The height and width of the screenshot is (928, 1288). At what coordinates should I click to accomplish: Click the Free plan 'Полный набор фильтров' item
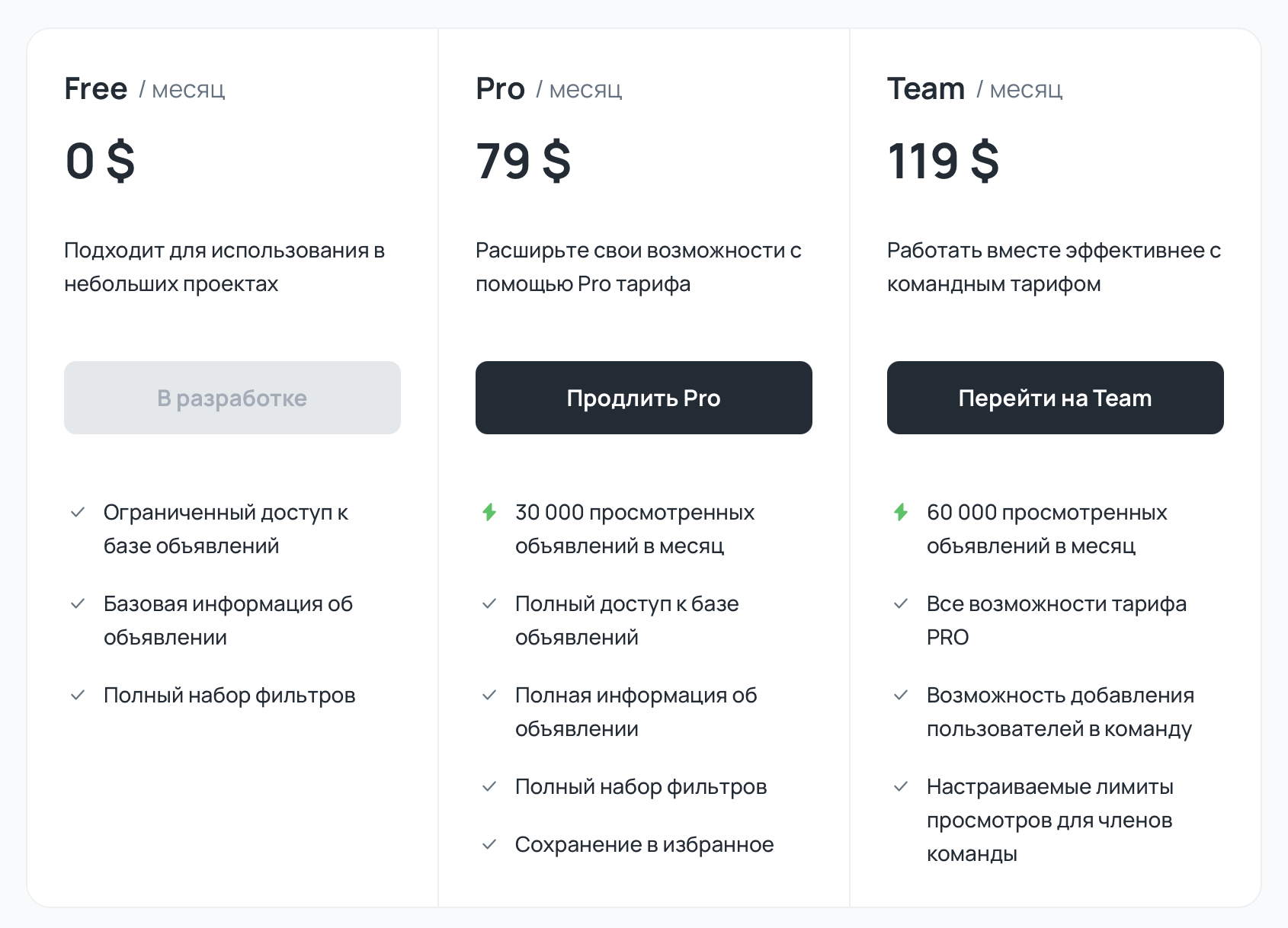229,696
